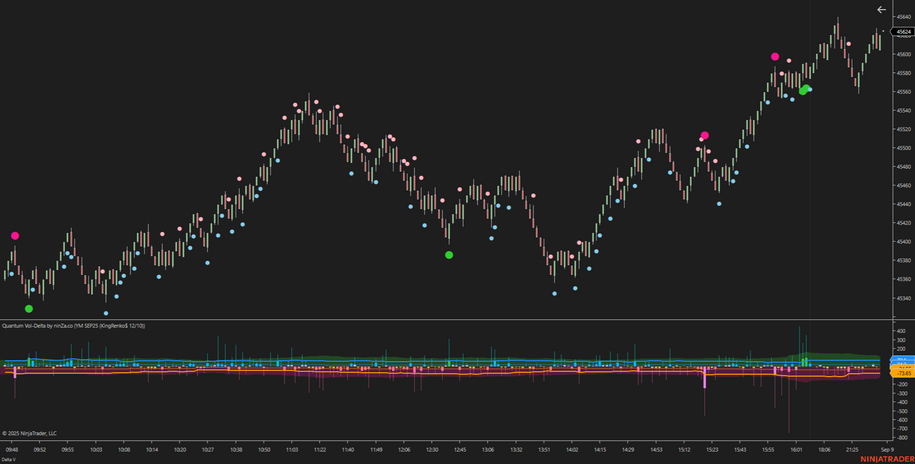Click the 12:30 label on time axis
Viewport: 915px width, 464px height.
click(x=431, y=449)
